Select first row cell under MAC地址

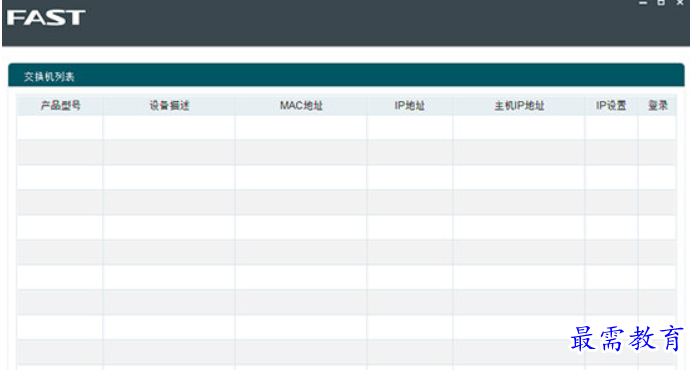[x=301, y=128]
